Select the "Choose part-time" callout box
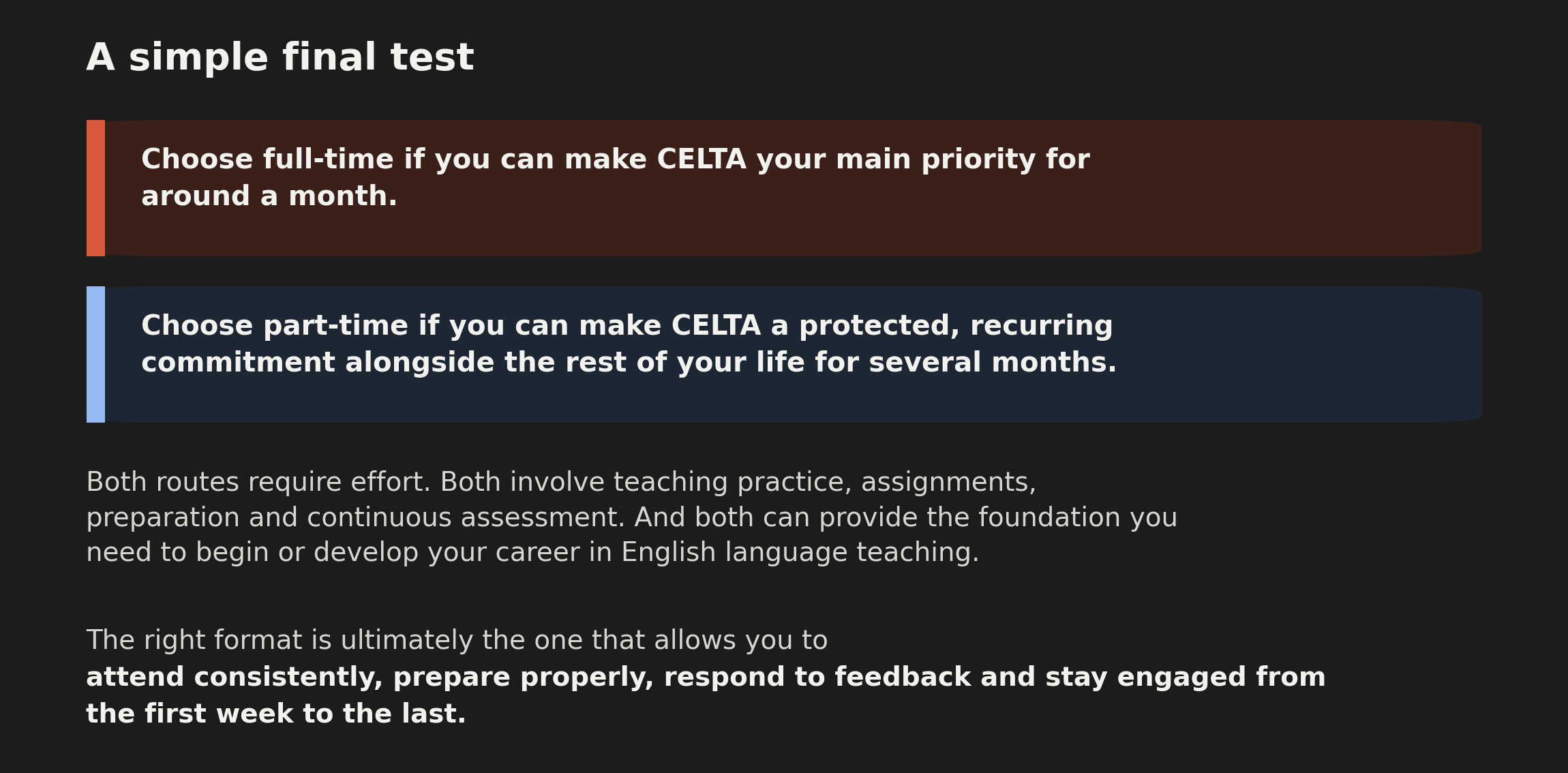 click(784, 354)
